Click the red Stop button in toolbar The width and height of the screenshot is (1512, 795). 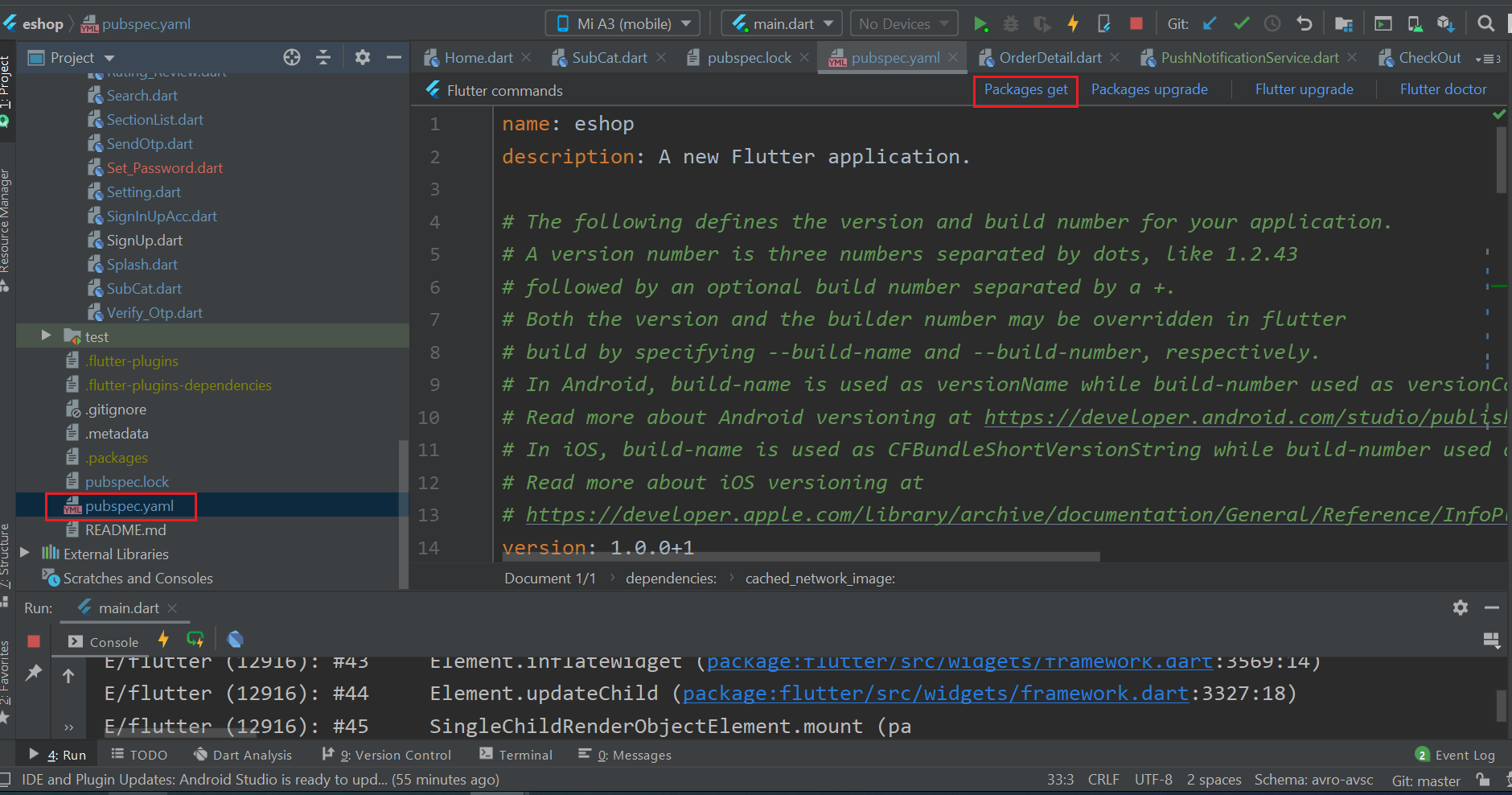pyautogui.click(x=1136, y=24)
